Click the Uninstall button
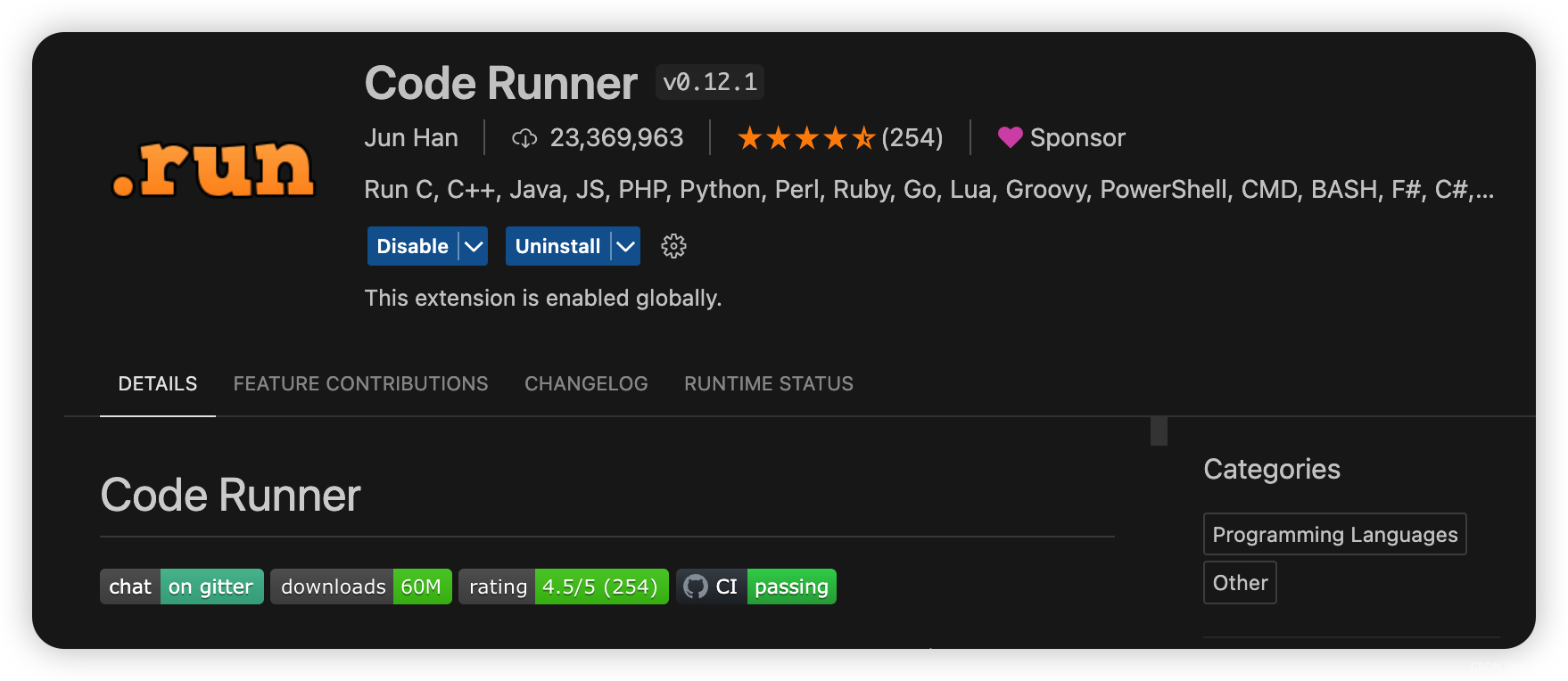The image size is (1568, 681). click(557, 246)
